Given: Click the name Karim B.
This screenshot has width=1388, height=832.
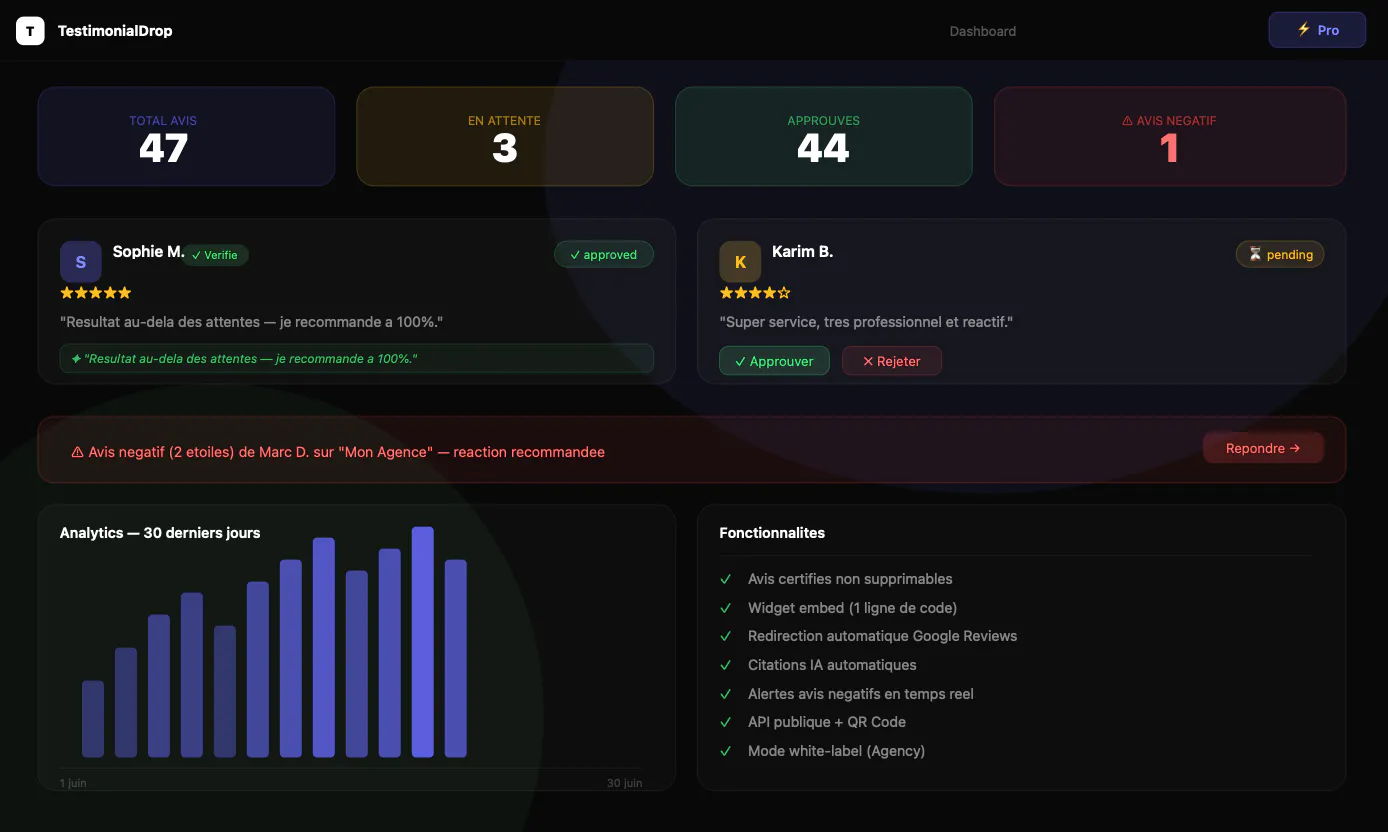Looking at the screenshot, I should tap(803, 252).
